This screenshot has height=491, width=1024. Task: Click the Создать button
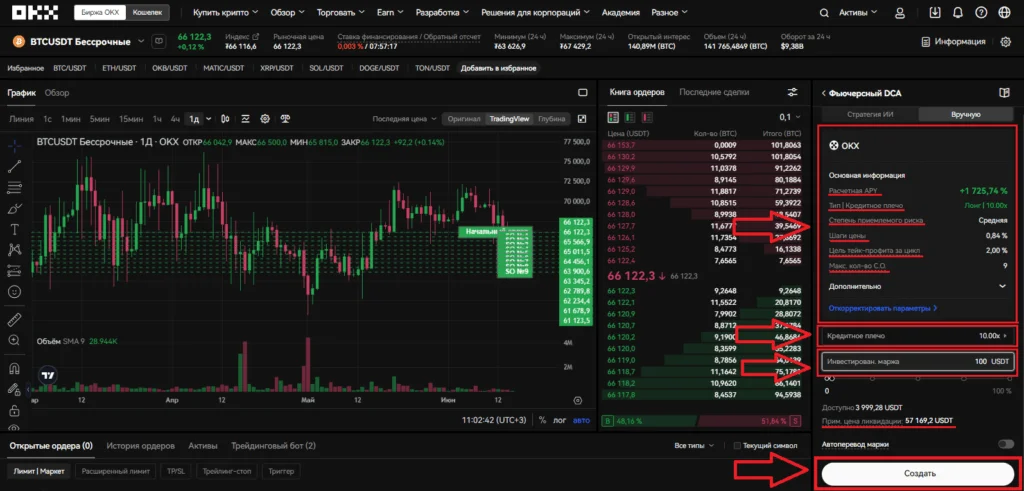click(x=920, y=473)
